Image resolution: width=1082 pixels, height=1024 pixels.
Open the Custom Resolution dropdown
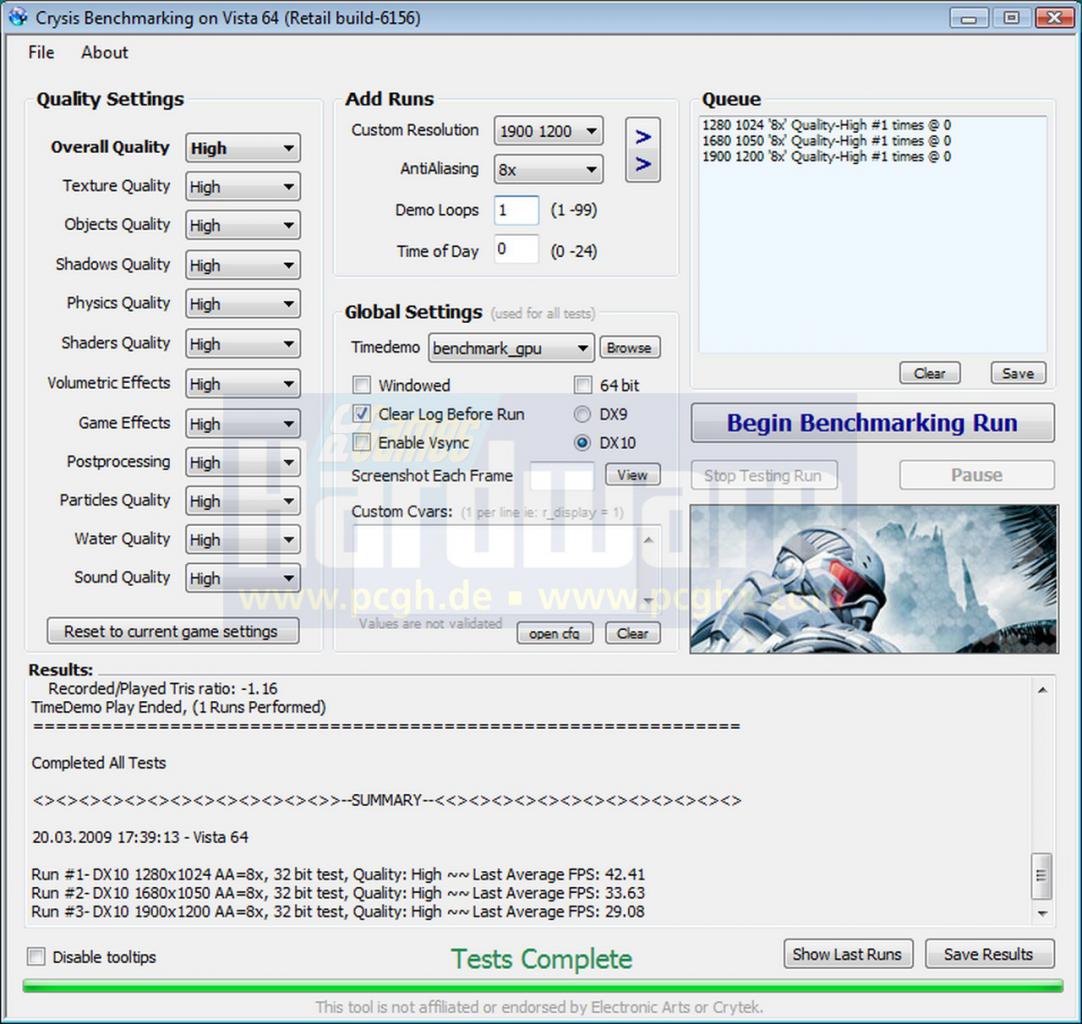(549, 131)
